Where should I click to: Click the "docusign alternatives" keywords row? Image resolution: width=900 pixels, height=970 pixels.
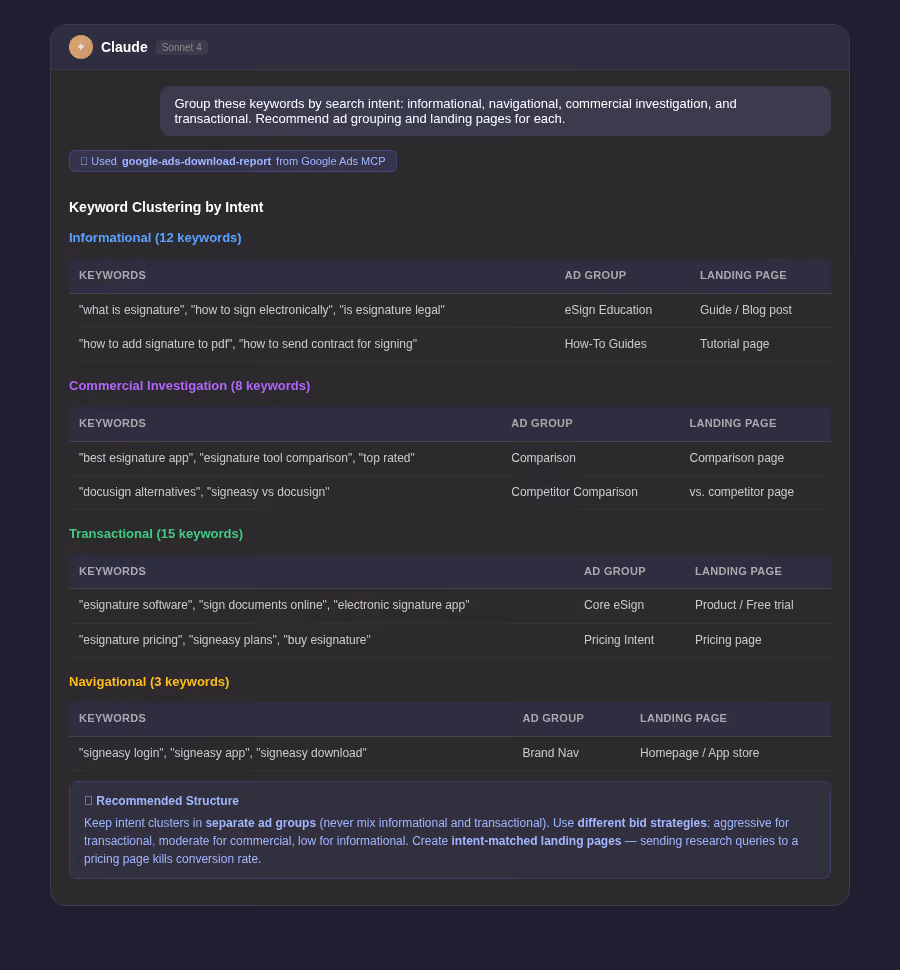pyautogui.click(x=450, y=492)
